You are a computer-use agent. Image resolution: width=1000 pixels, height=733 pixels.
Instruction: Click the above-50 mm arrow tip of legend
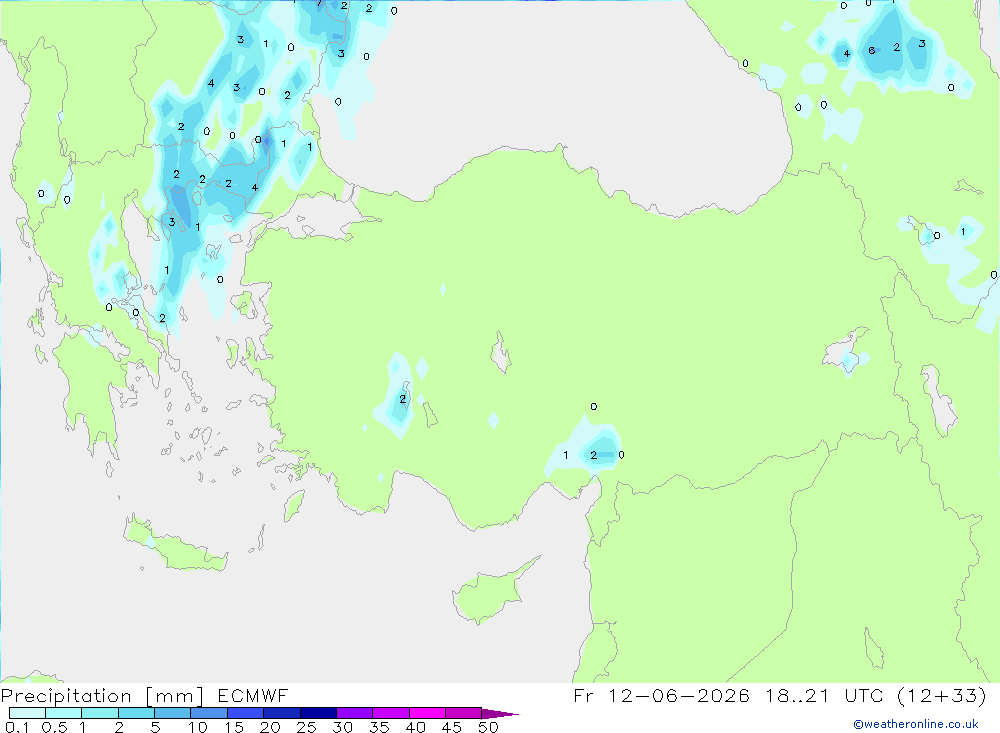click(500, 714)
